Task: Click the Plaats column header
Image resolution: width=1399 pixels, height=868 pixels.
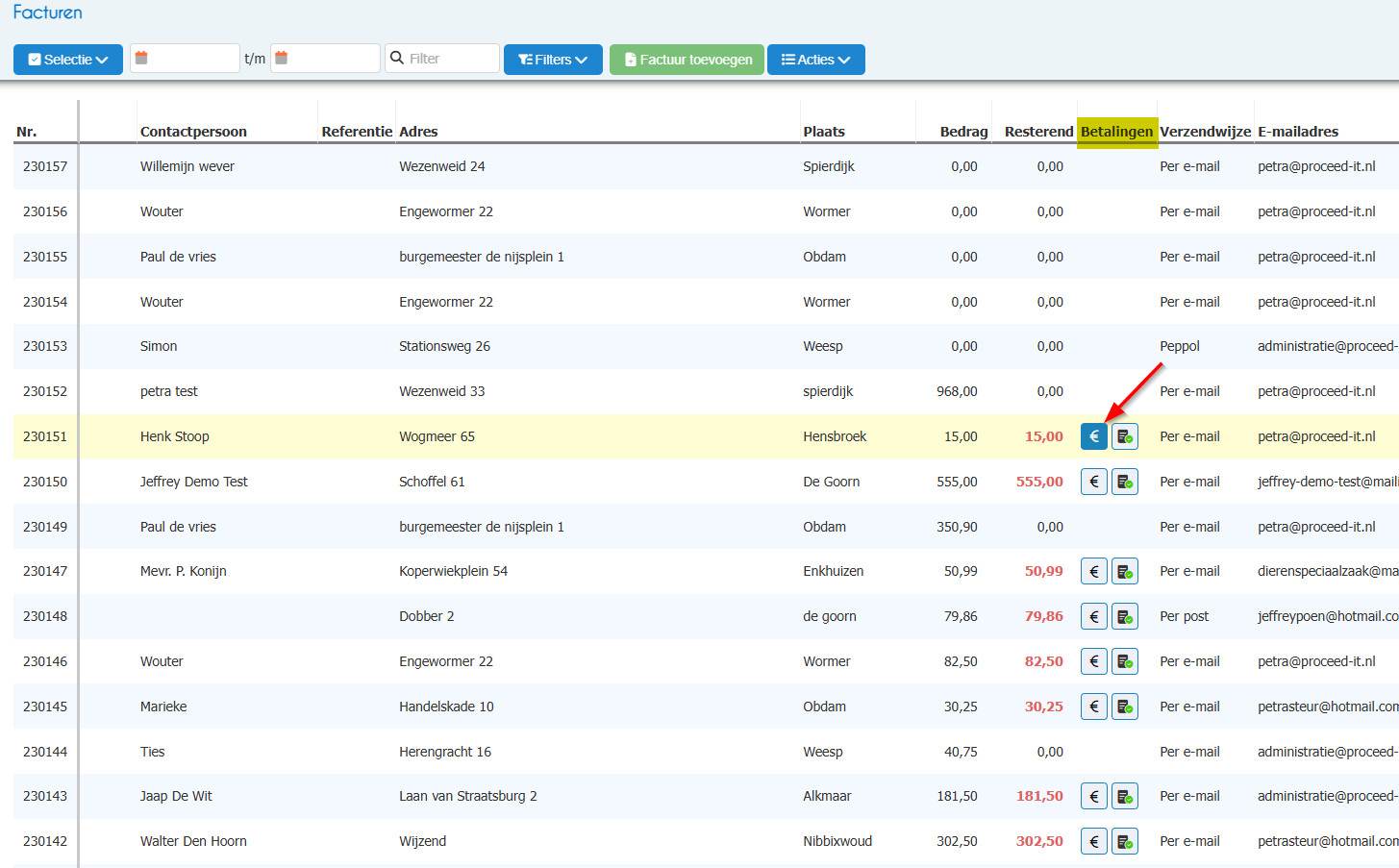Action: click(824, 132)
